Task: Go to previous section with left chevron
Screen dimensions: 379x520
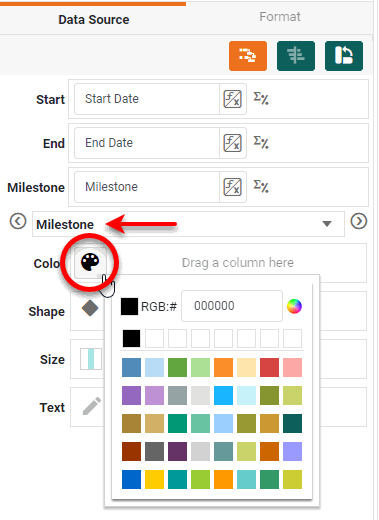Action: [x=18, y=221]
